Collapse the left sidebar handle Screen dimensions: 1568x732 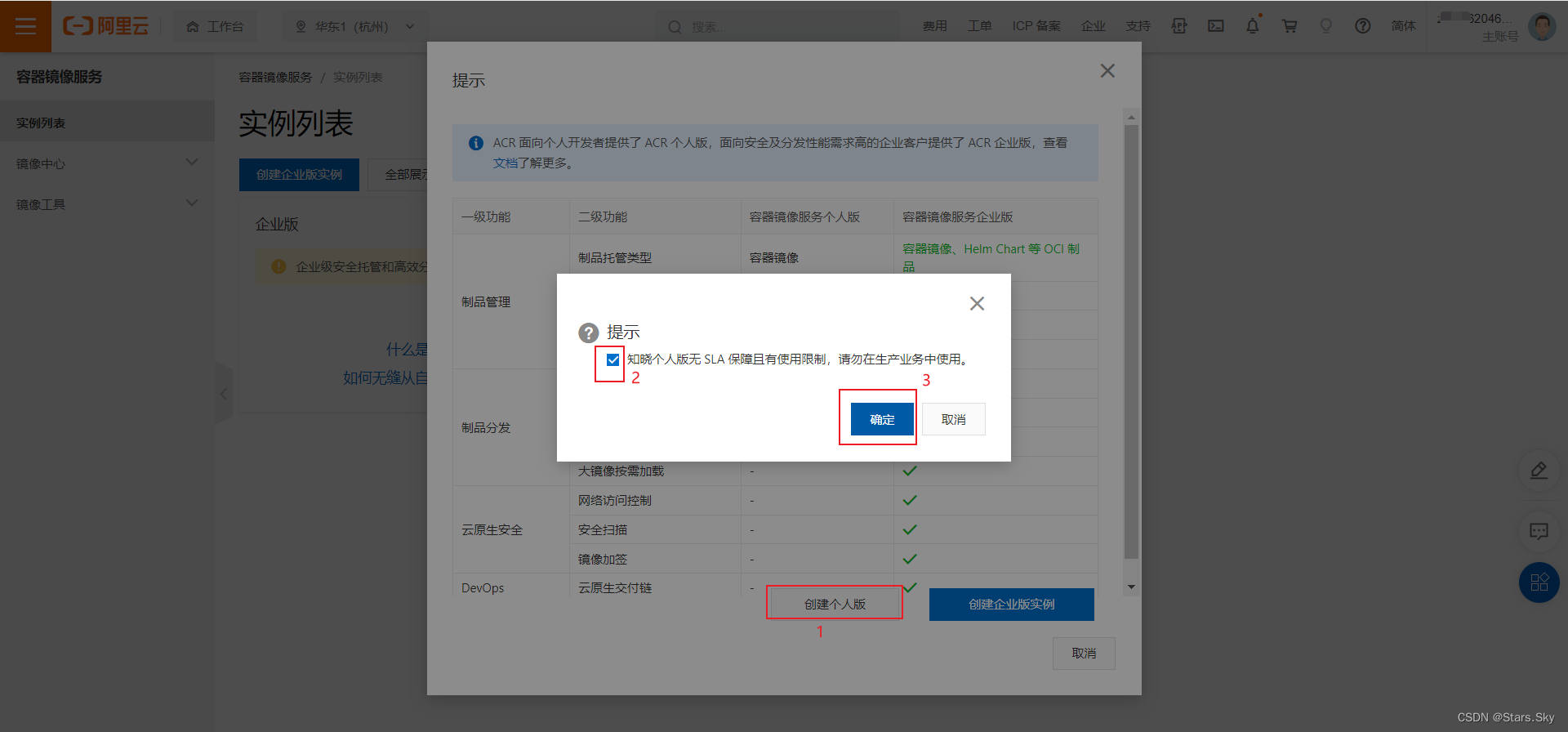click(x=224, y=393)
